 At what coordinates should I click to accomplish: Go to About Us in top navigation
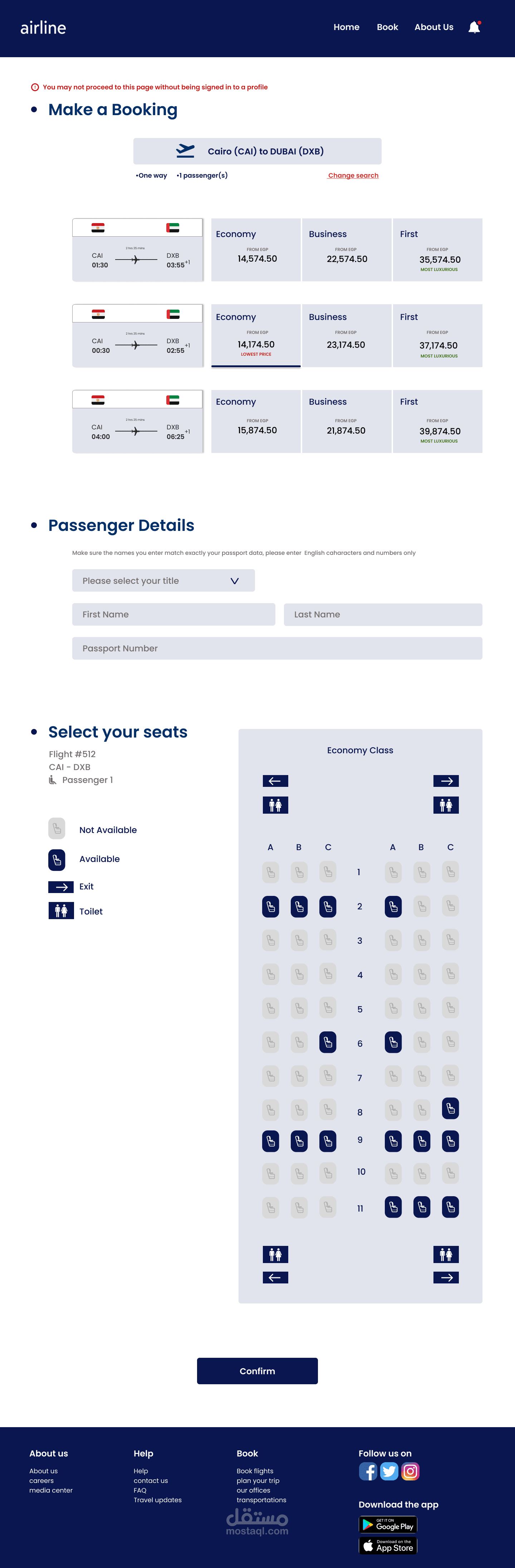point(433,28)
